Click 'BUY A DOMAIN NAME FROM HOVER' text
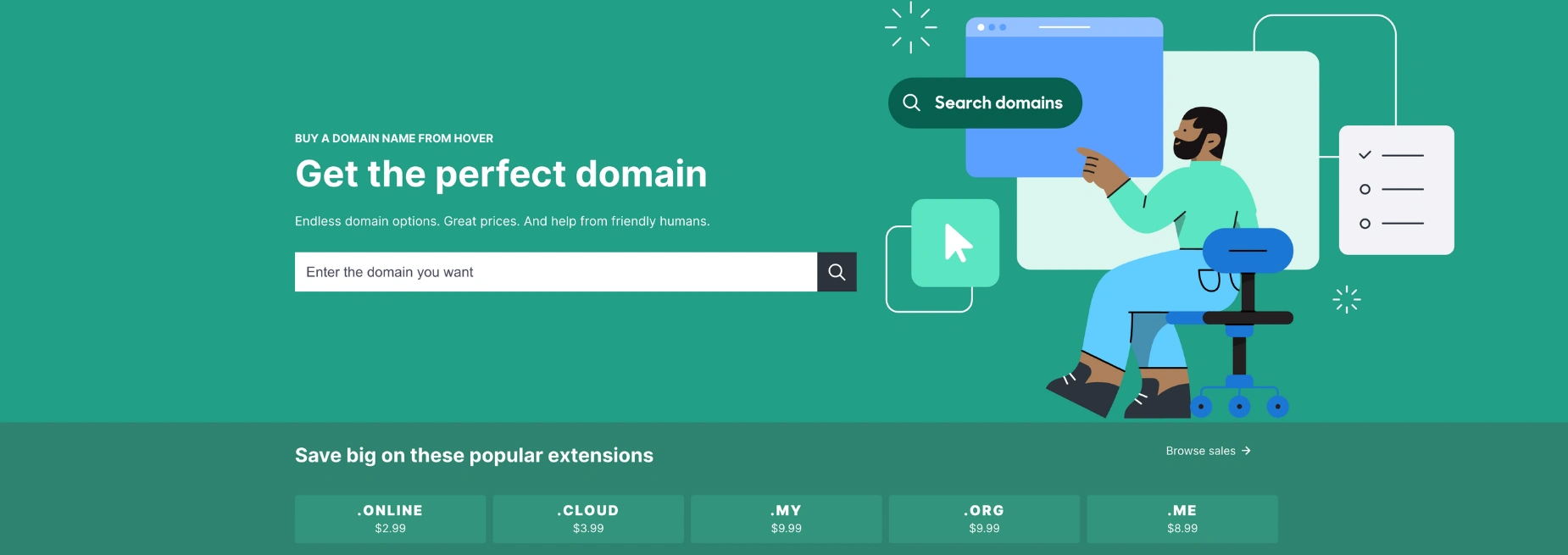The image size is (1568, 555). [394, 138]
